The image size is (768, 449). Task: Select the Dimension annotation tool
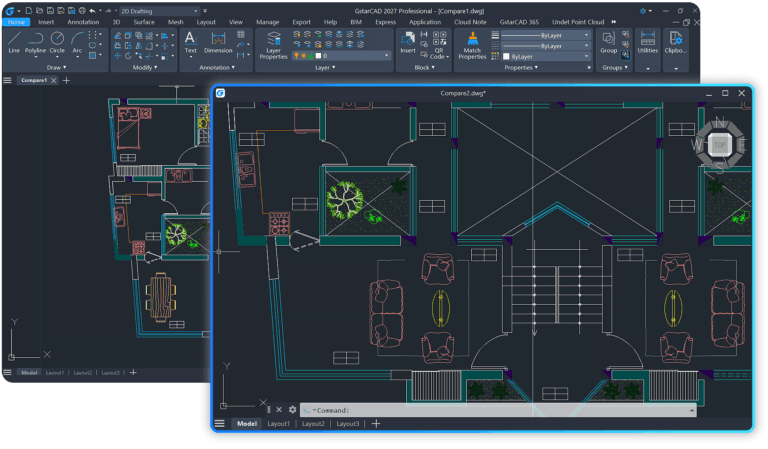coord(218,42)
